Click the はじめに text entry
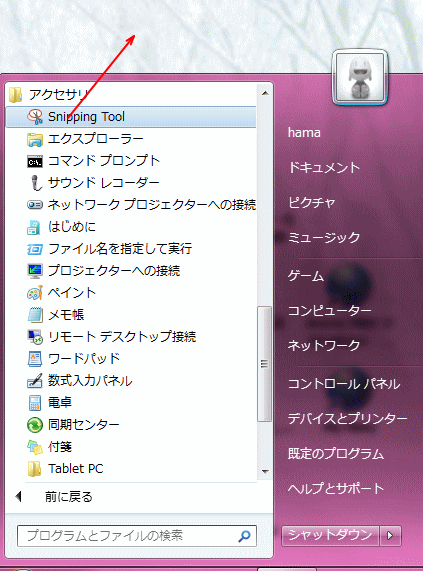Viewport: 423px width, 571px height. pos(72,227)
